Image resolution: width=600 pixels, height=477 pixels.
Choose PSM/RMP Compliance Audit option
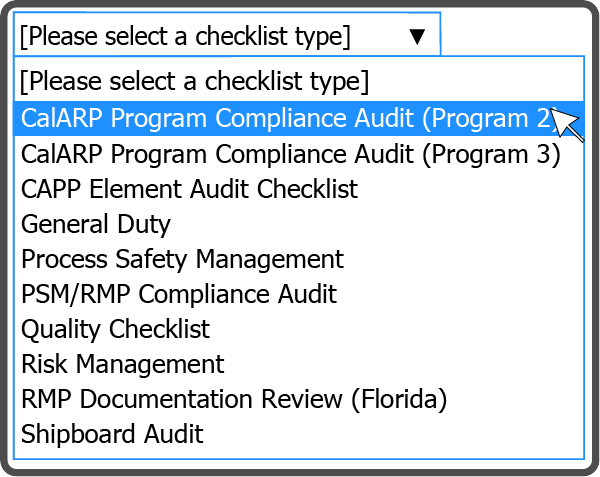tap(299, 294)
